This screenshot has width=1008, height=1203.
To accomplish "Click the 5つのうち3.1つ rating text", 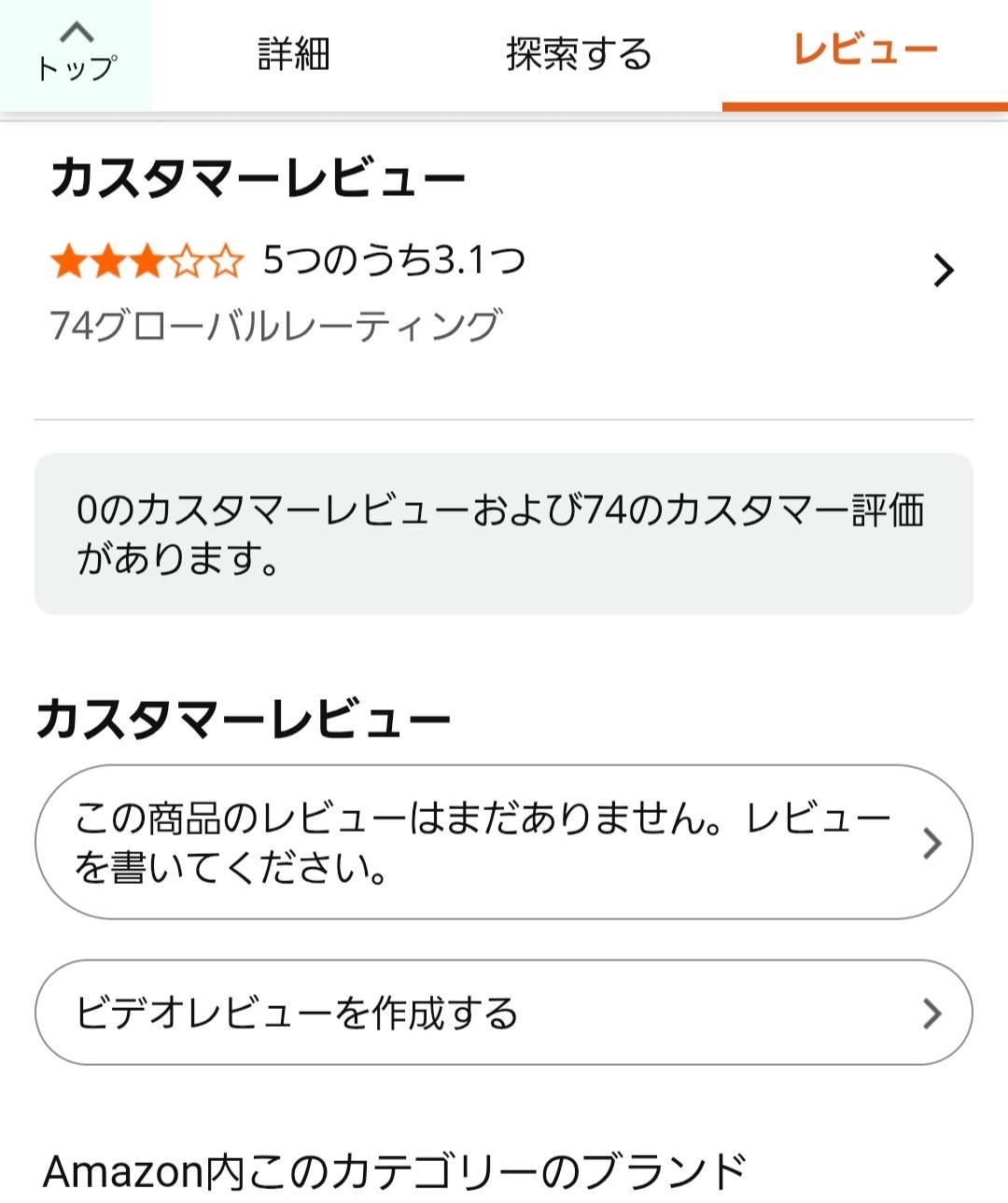I will [x=394, y=260].
